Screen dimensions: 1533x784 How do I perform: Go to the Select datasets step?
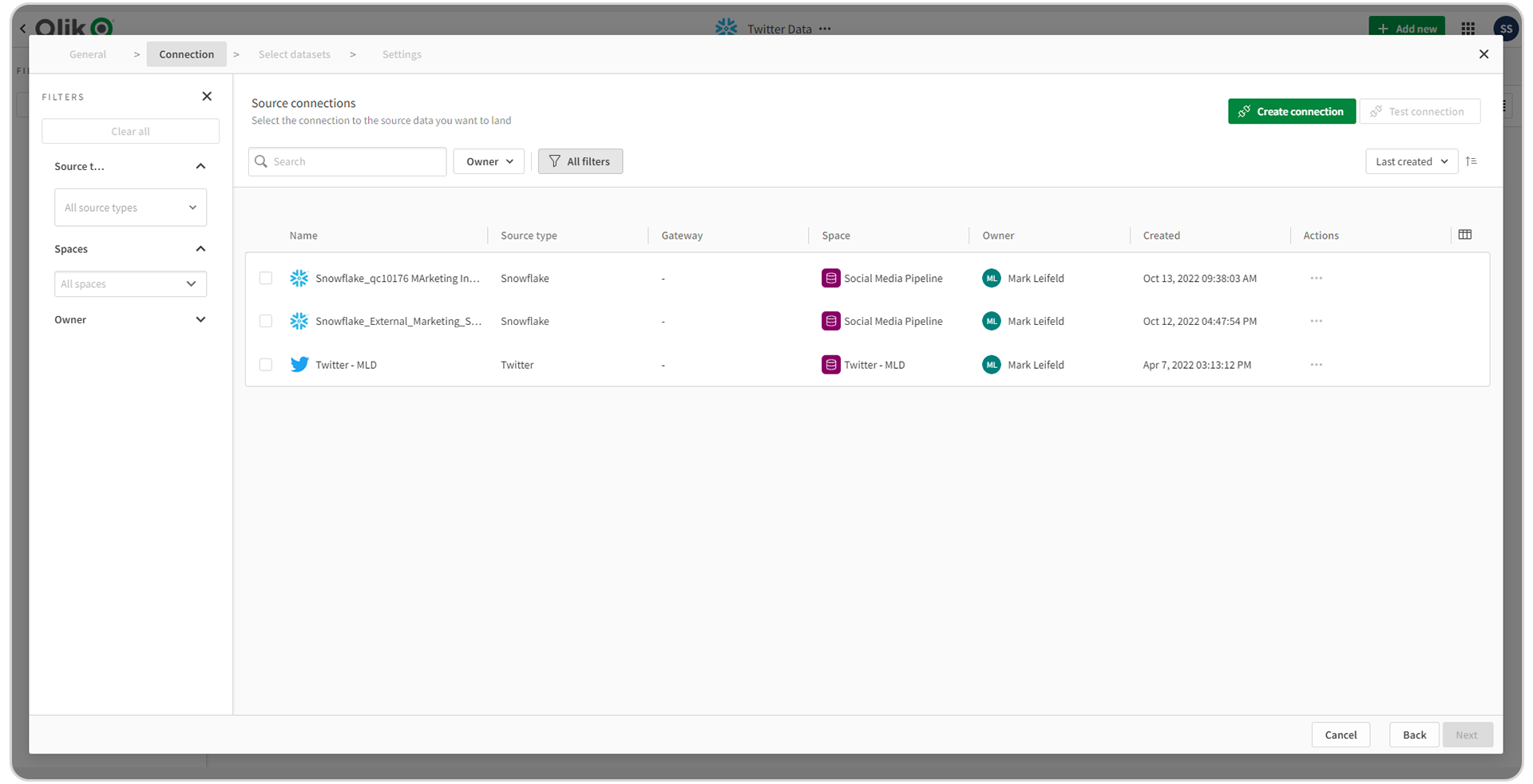294,54
